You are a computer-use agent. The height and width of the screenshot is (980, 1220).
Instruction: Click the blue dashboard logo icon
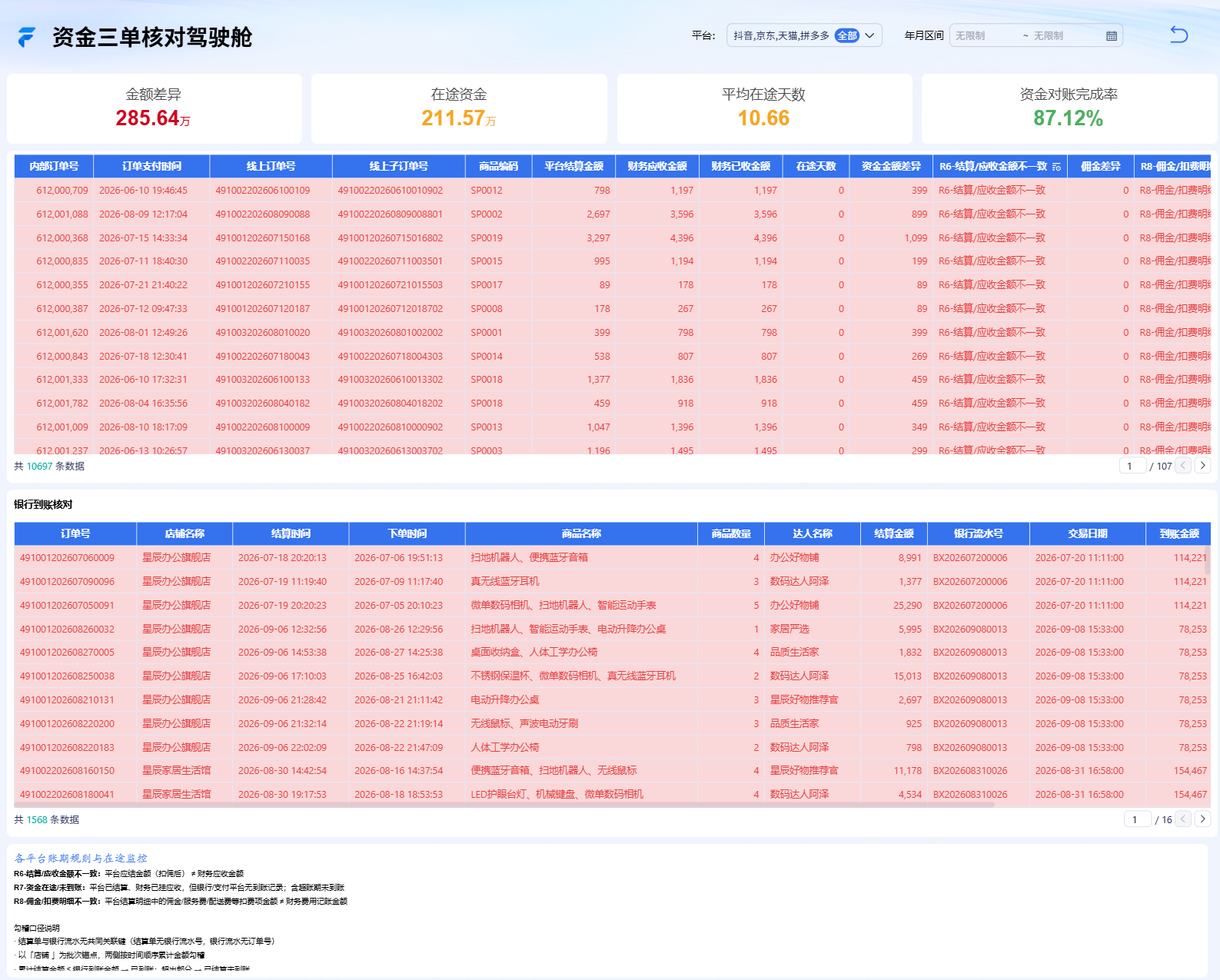click(27, 37)
